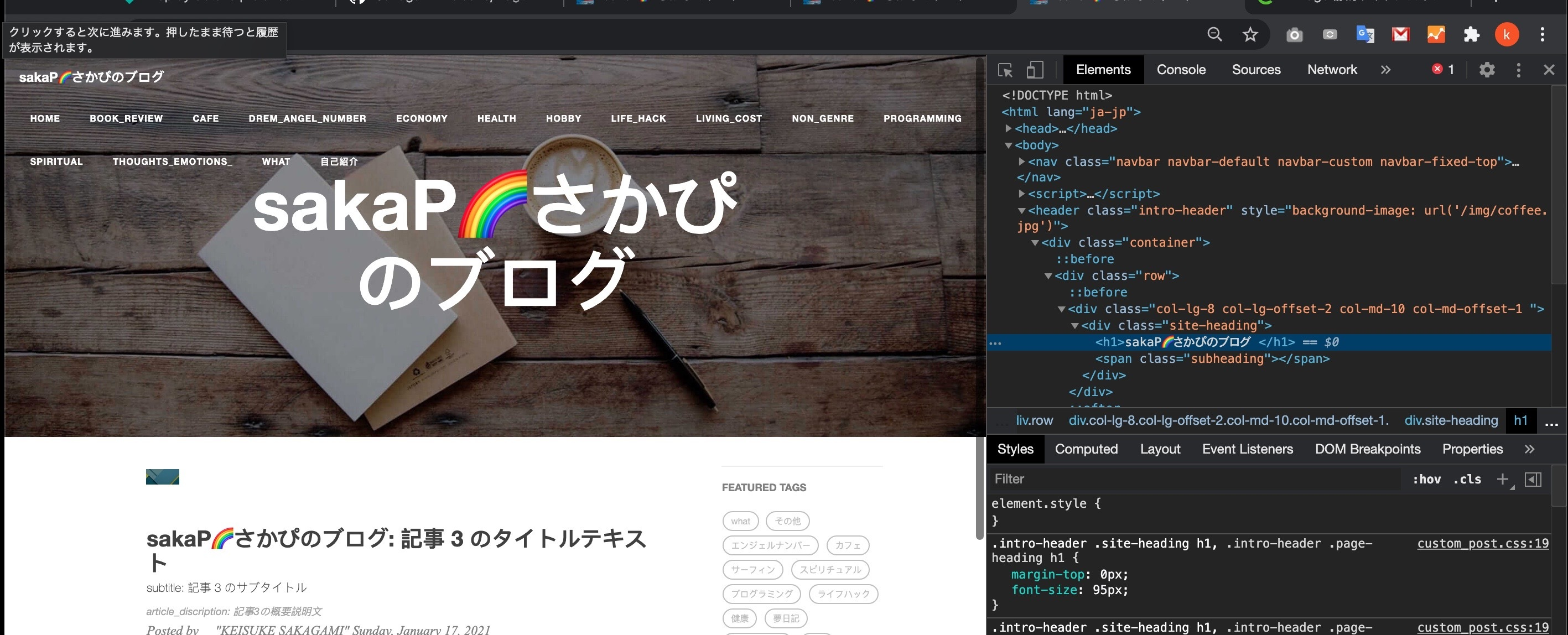
Task: Click the zoom magnifier icon in address bar
Action: coord(1214,35)
